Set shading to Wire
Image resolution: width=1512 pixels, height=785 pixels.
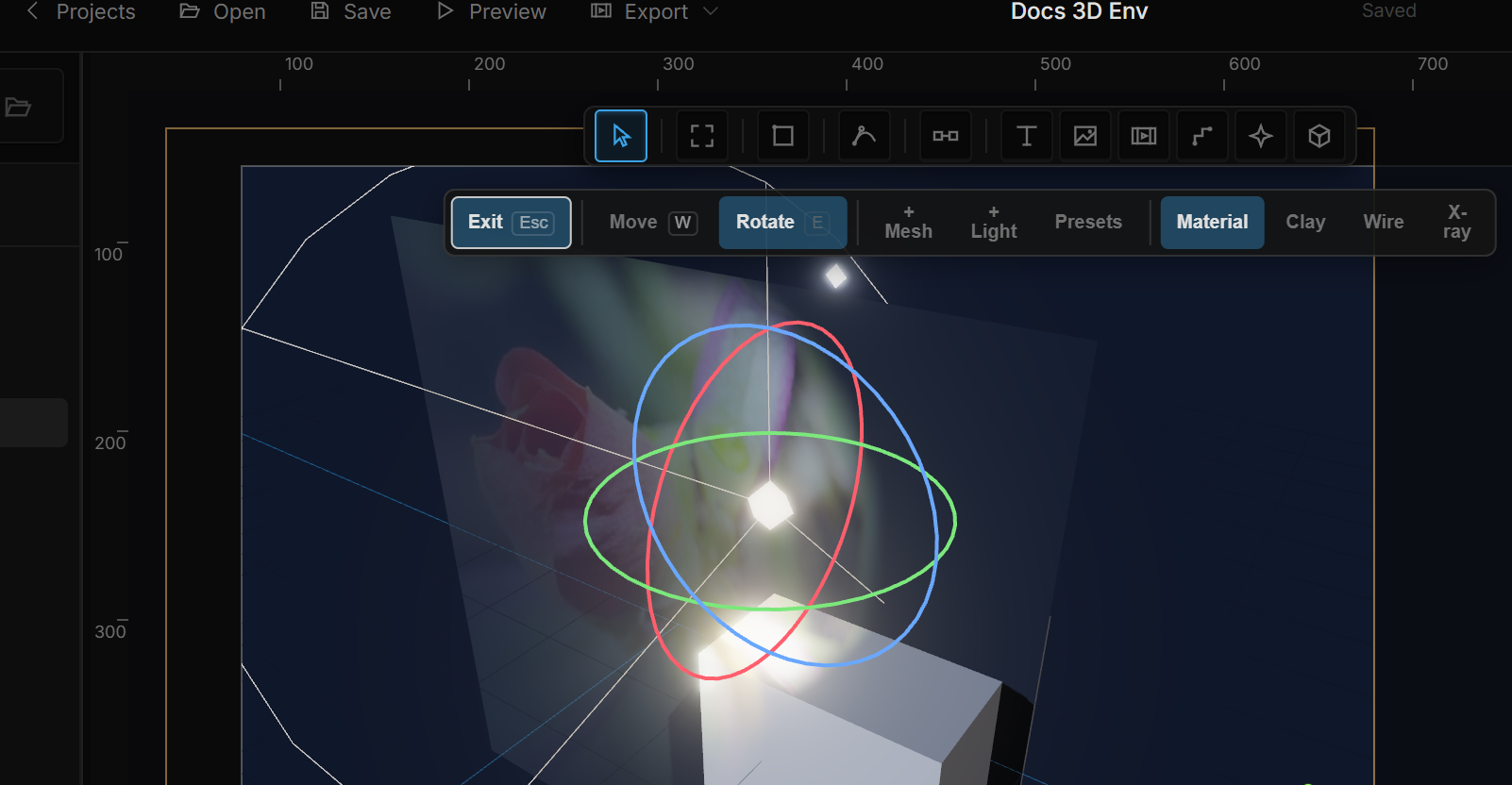point(1384,223)
